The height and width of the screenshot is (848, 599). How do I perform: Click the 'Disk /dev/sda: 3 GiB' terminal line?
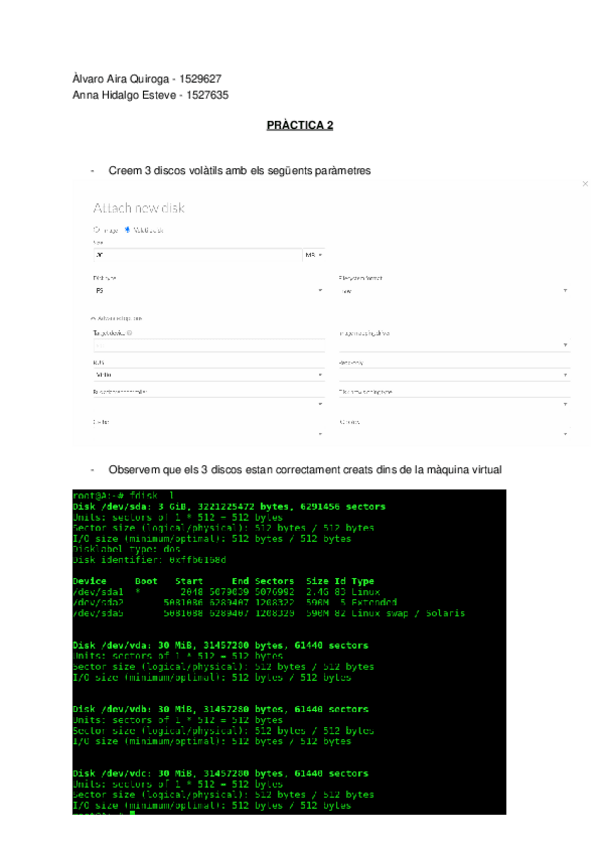pyautogui.click(x=229, y=507)
